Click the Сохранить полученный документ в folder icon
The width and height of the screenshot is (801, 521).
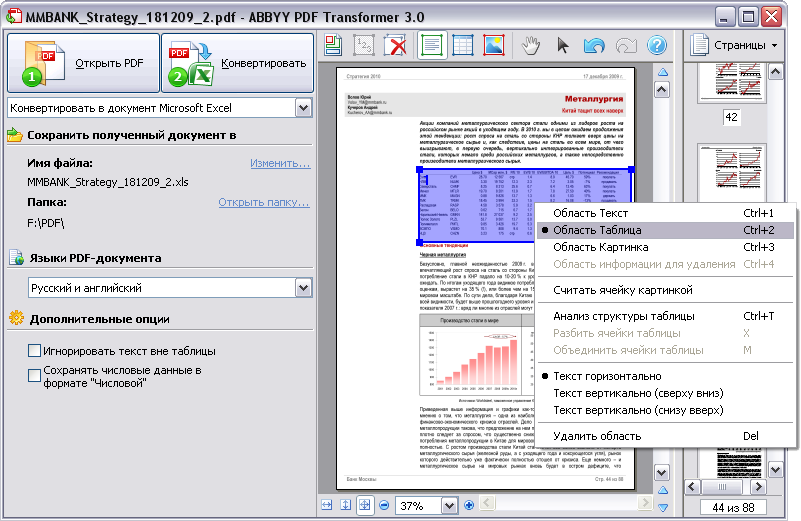(x=15, y=135)
